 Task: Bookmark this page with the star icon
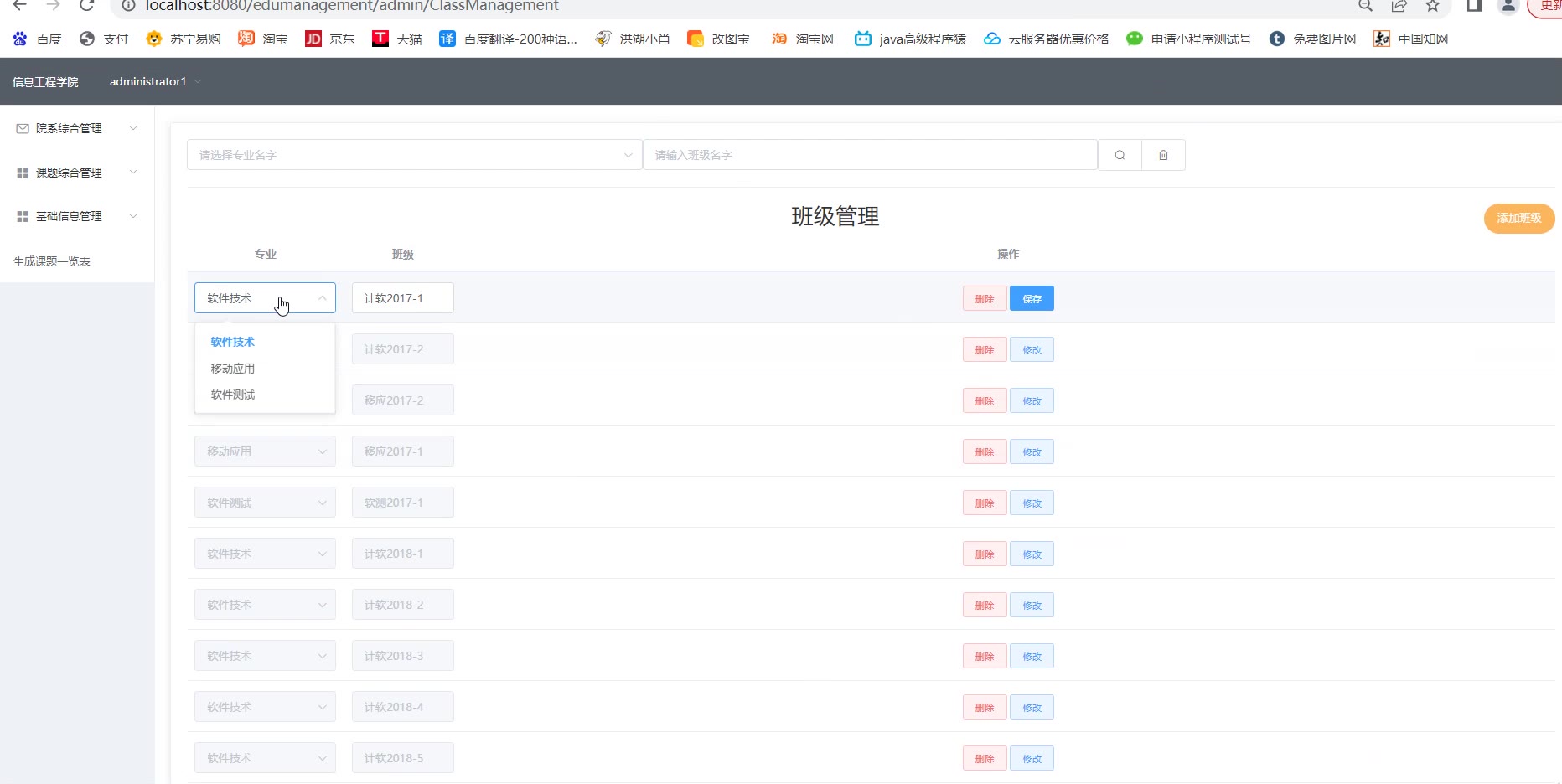[1433, 6]
